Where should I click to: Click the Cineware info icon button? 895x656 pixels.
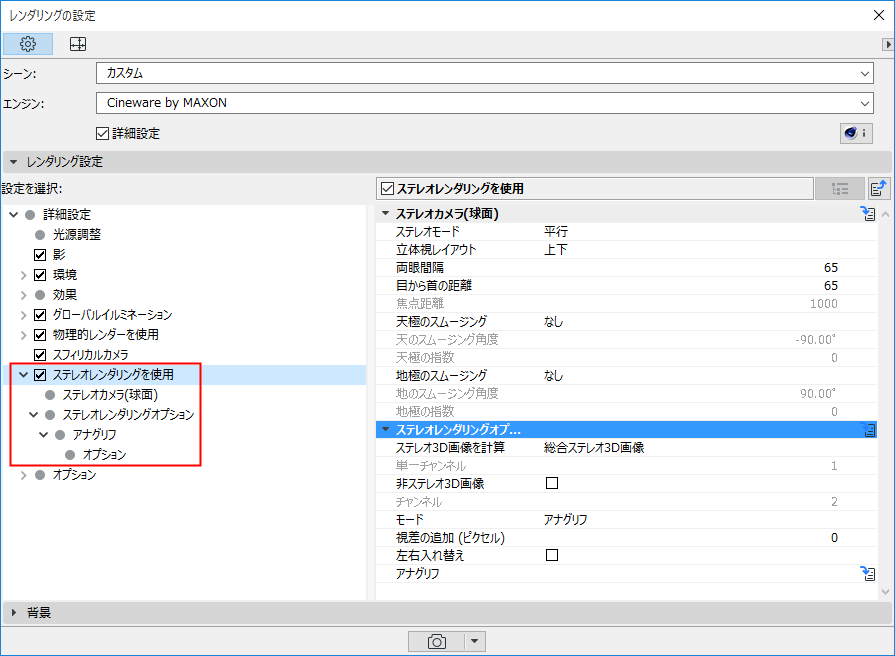856,133
